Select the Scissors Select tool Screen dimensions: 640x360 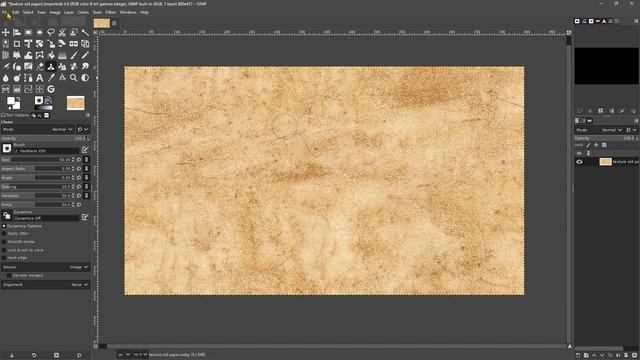pos(62,32)
